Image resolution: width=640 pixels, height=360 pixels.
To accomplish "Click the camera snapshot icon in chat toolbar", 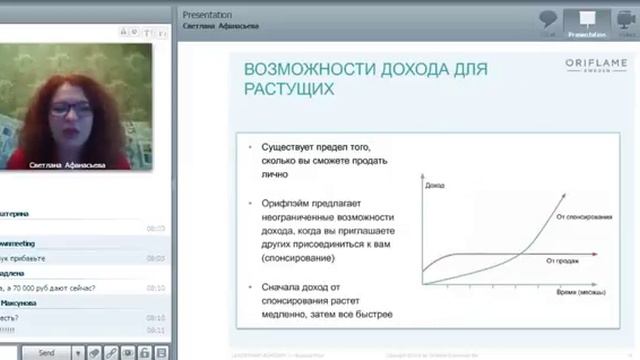I will 128,353.
